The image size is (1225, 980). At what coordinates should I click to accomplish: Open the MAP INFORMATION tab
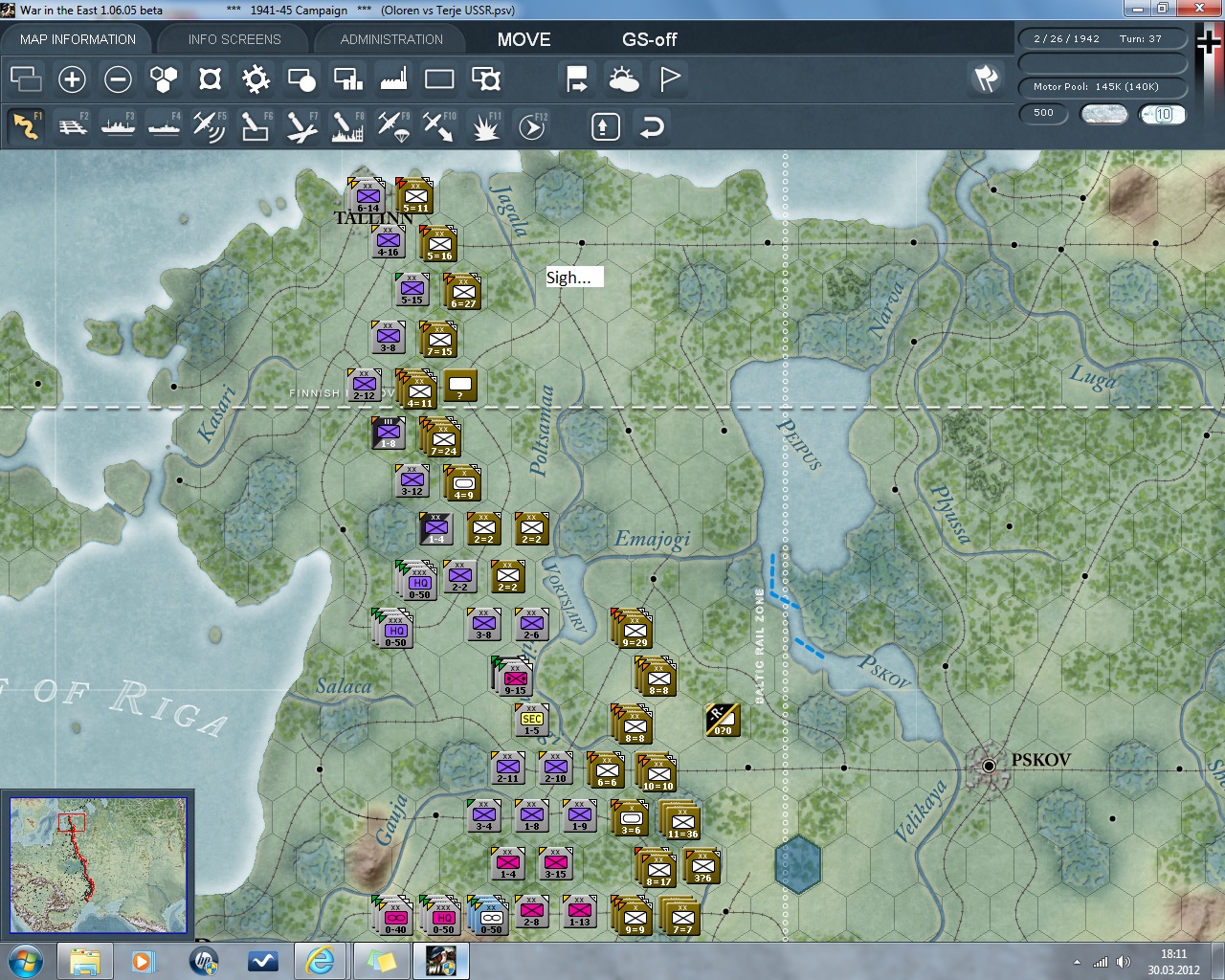78,39
